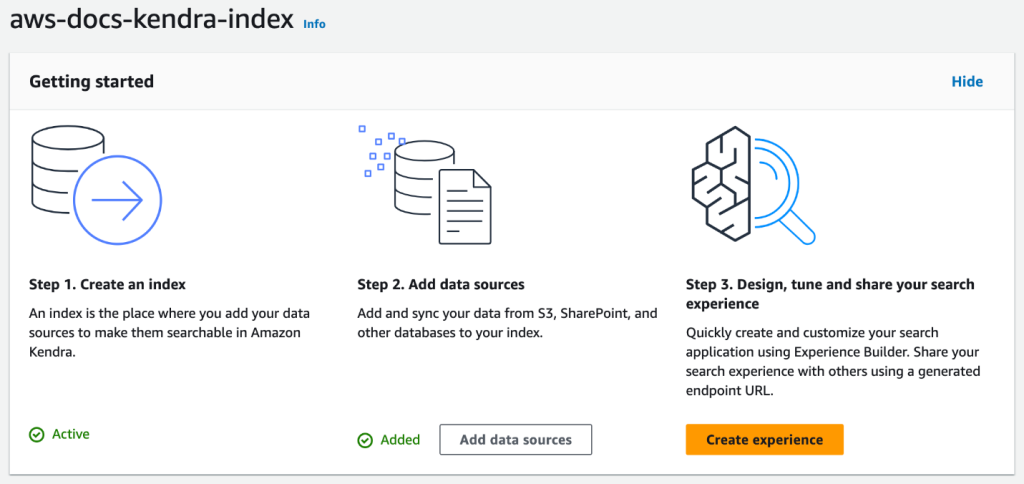Click the Add data sources button
This screenshot has height=484, width=1024.
516,440
